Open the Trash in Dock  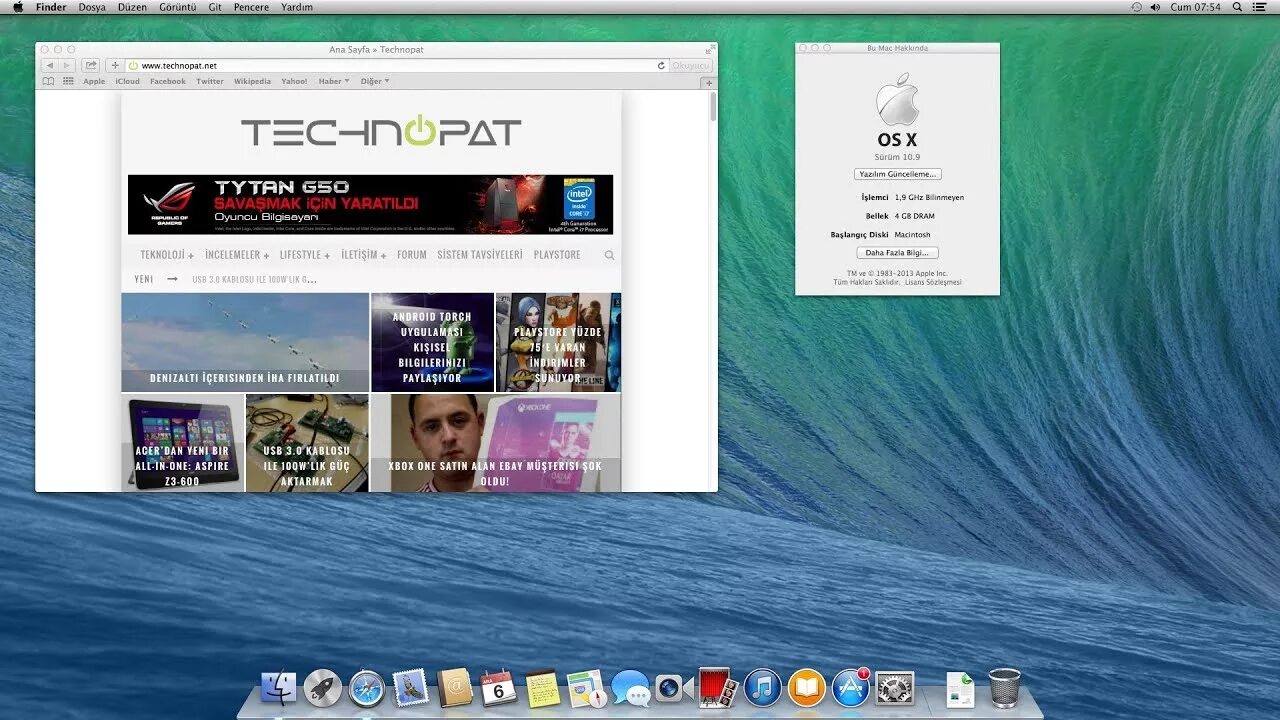click(1005, 688)
